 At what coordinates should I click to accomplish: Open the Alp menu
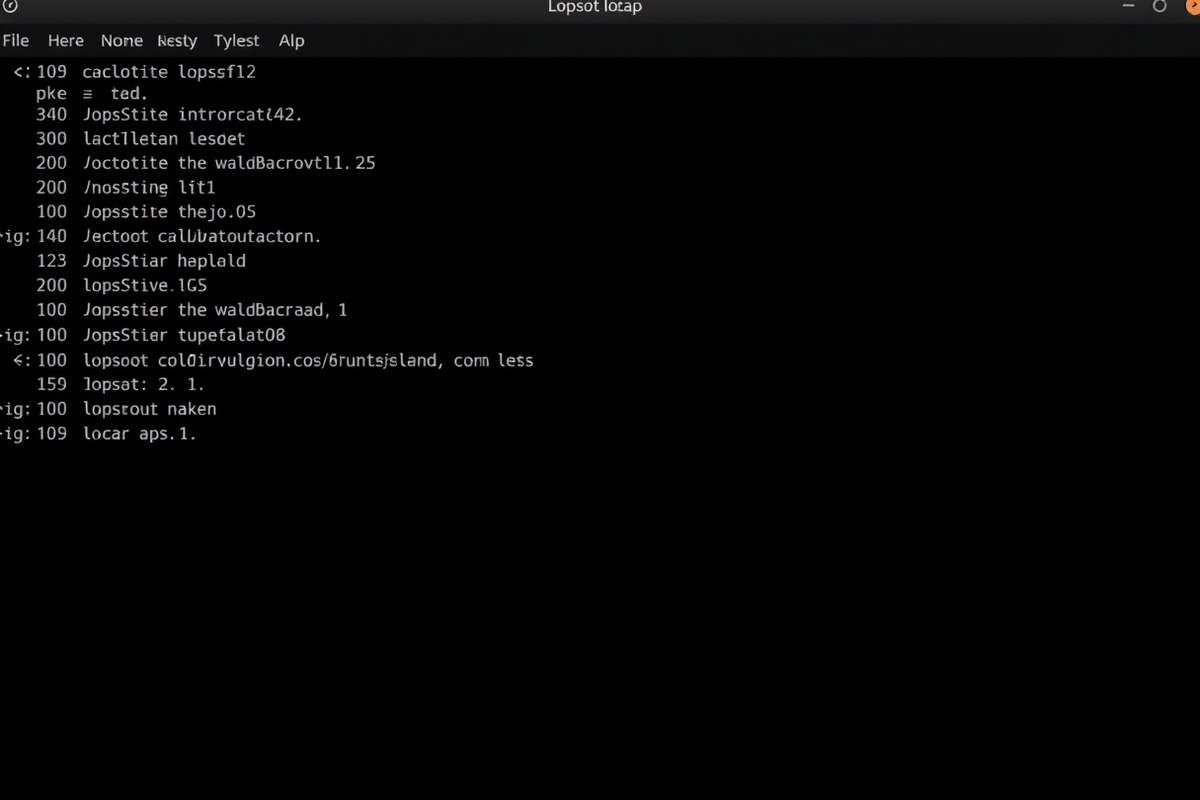point(292,41)
